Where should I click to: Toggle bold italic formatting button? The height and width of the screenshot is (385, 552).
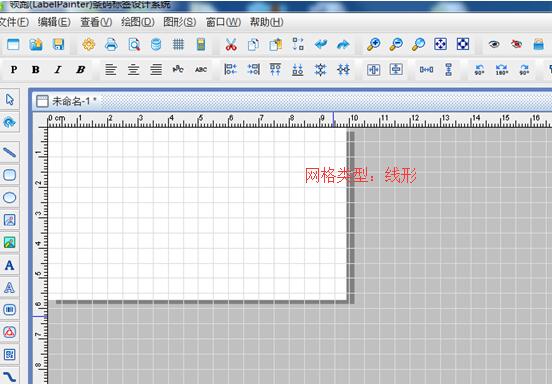81,70
